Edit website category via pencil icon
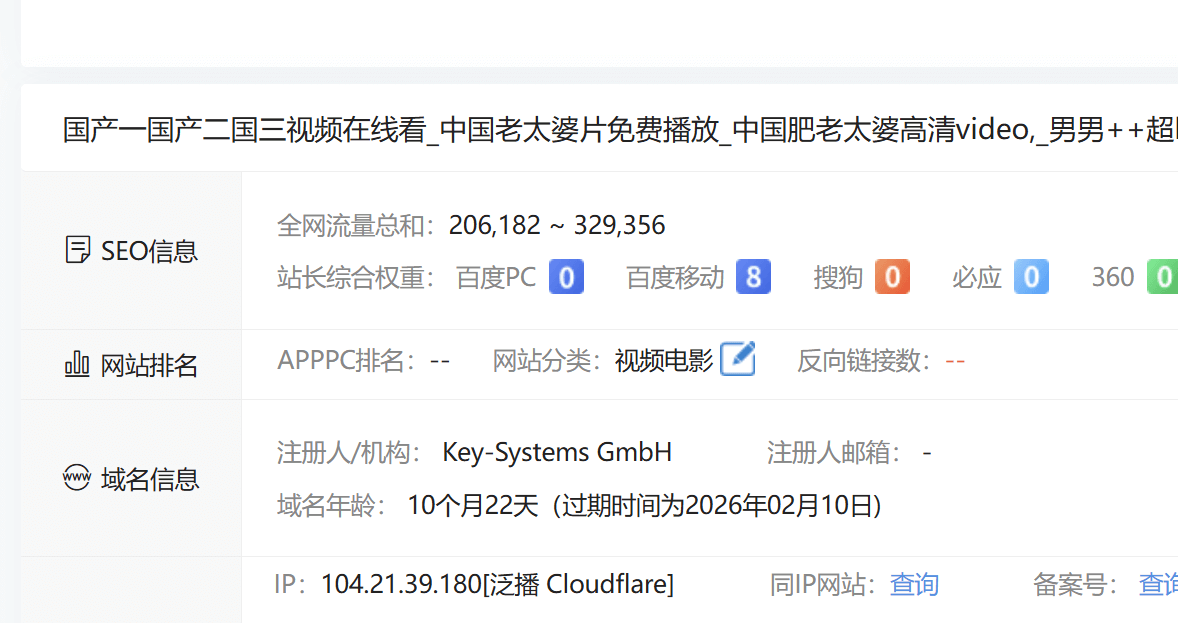1178x623 pixels. click(738, 358)
